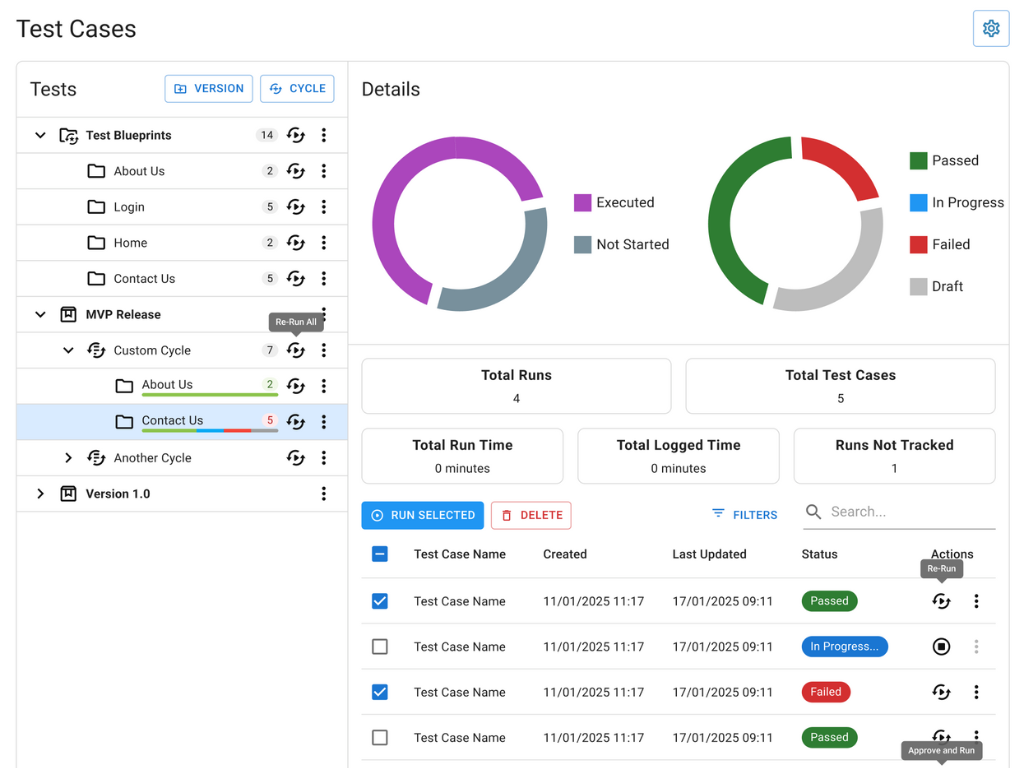Viewport: 1024px width, 768px height.
Task: Click the search magnifier icon
Action: pyautogui.click(x=814, y=511)
